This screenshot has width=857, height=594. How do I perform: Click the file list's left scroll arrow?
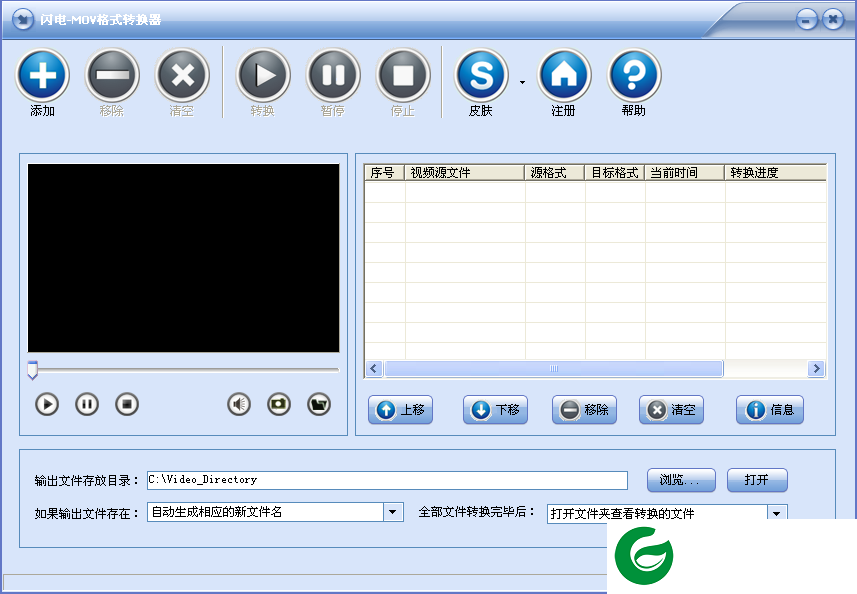click(374, 369)
